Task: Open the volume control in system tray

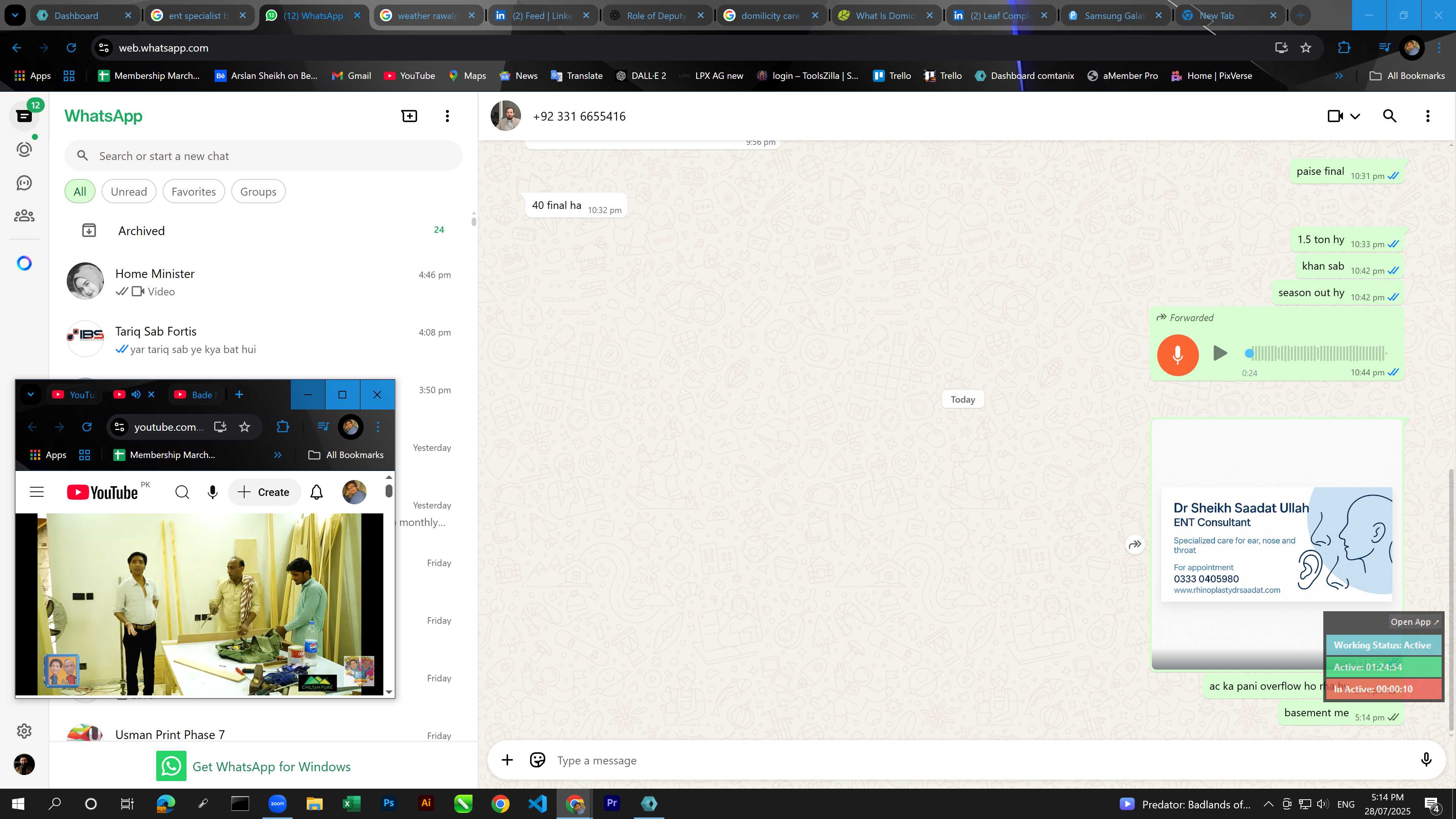Action: 1322,804
